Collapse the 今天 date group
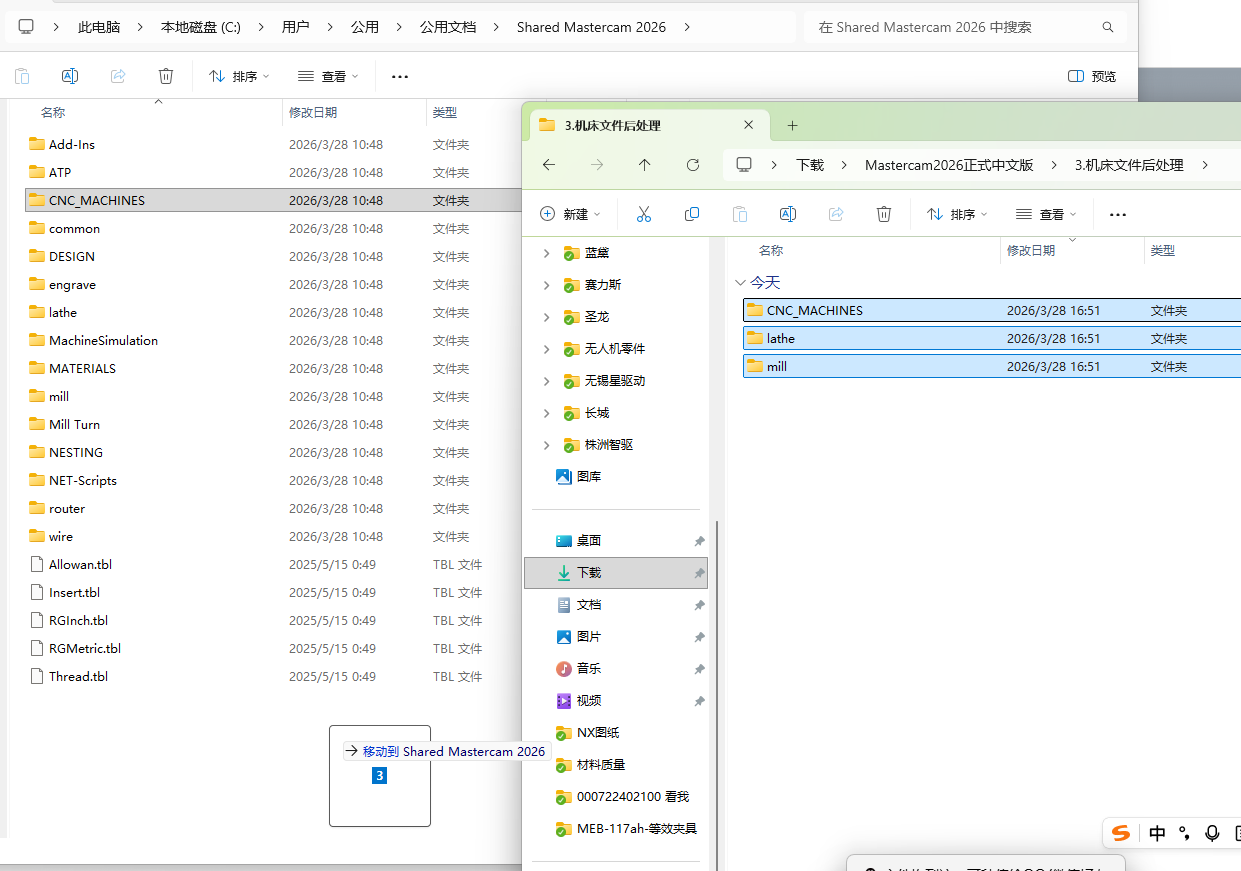 coord(741,282)
